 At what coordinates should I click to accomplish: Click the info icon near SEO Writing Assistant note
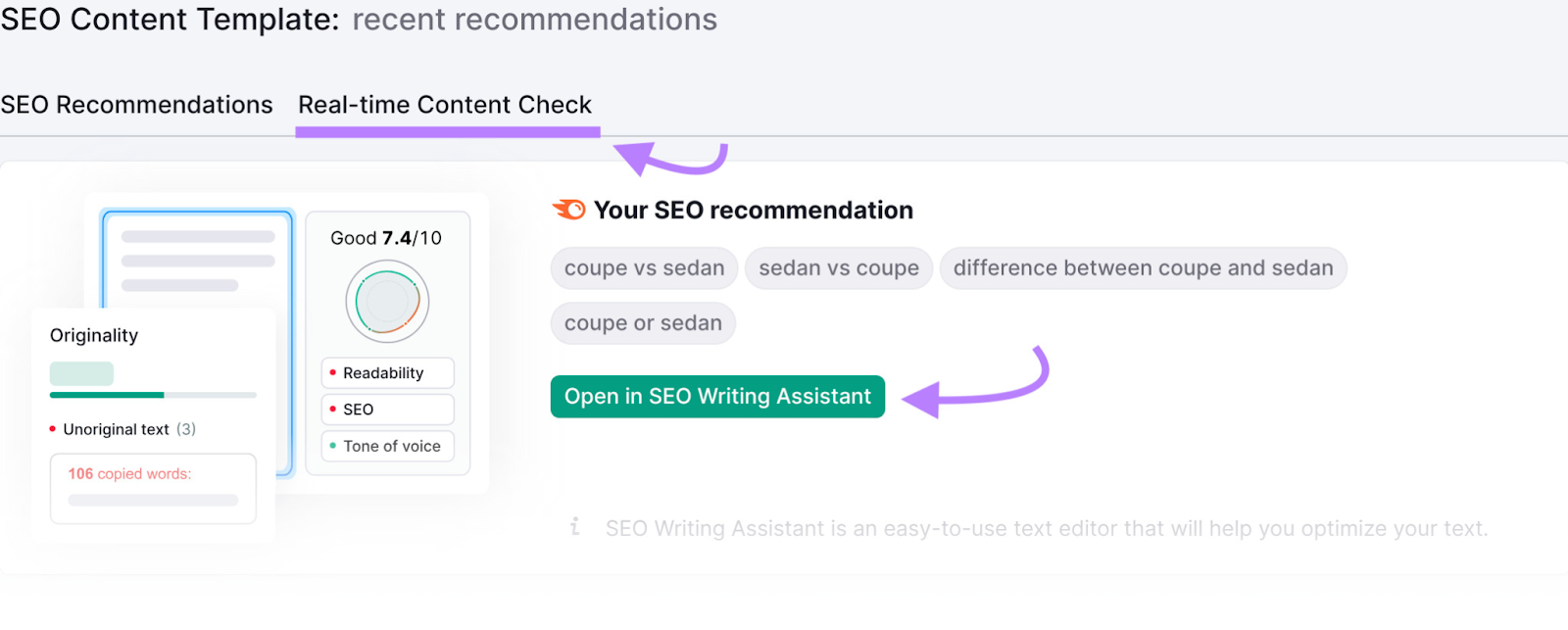pyautogui.click(x=574, y=528)
